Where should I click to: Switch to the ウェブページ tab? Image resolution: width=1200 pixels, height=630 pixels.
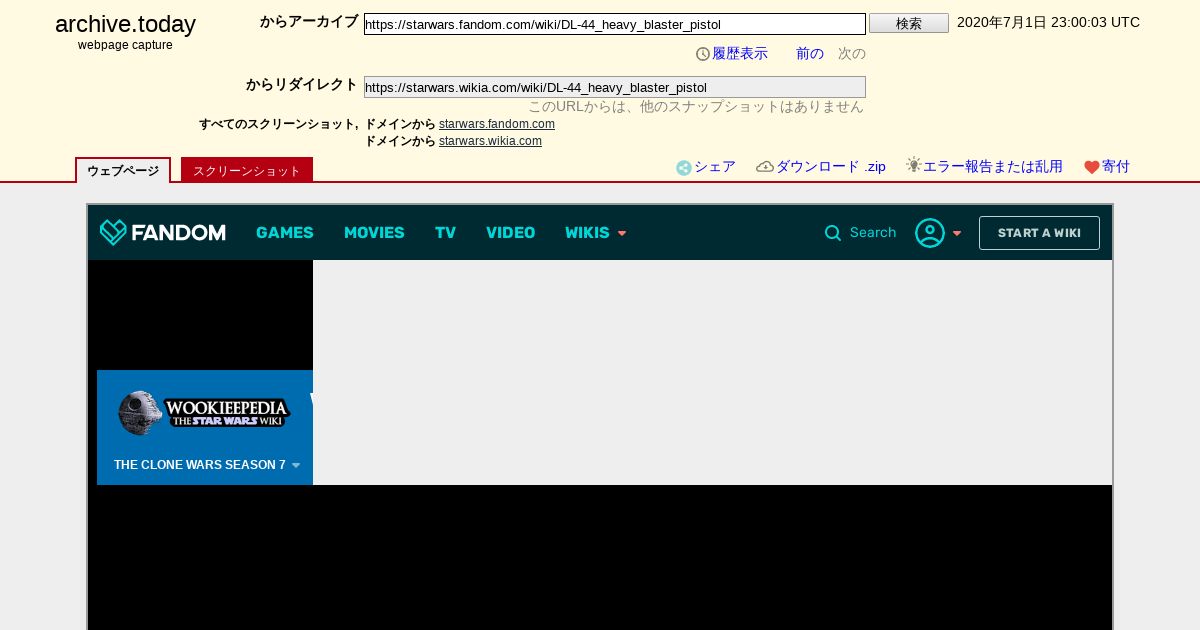coord(123,170)
